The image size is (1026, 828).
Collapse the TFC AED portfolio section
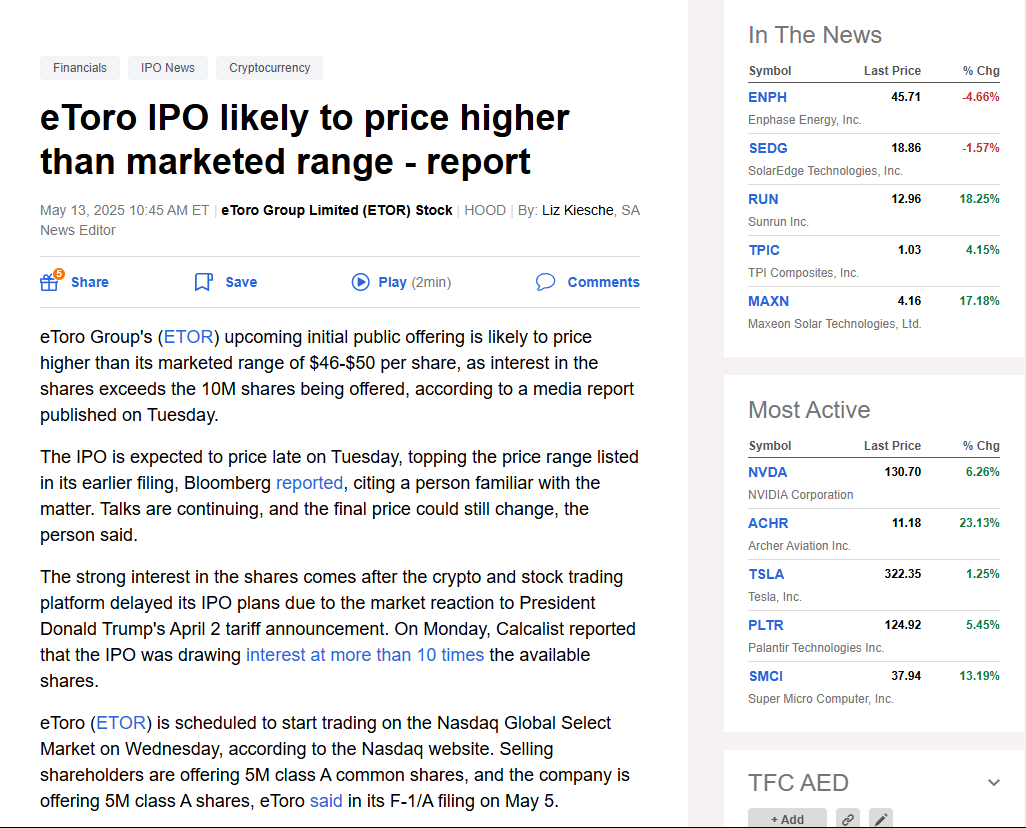pos(993,782)
